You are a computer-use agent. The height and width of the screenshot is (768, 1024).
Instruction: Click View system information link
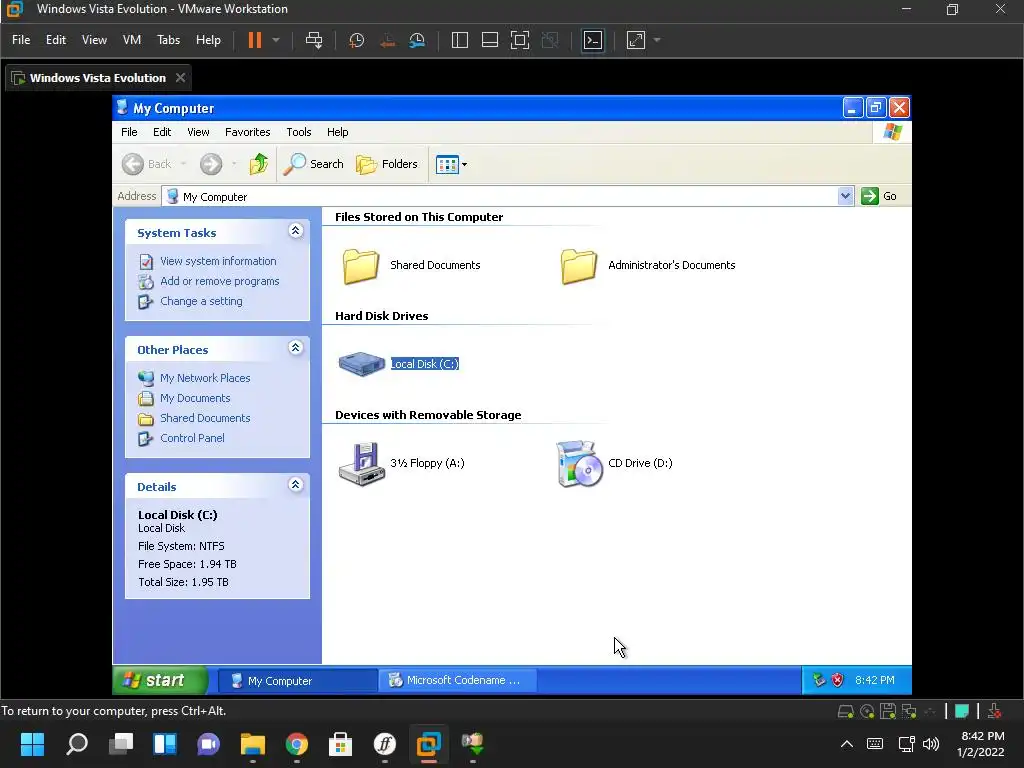click(x=218, y=261)
